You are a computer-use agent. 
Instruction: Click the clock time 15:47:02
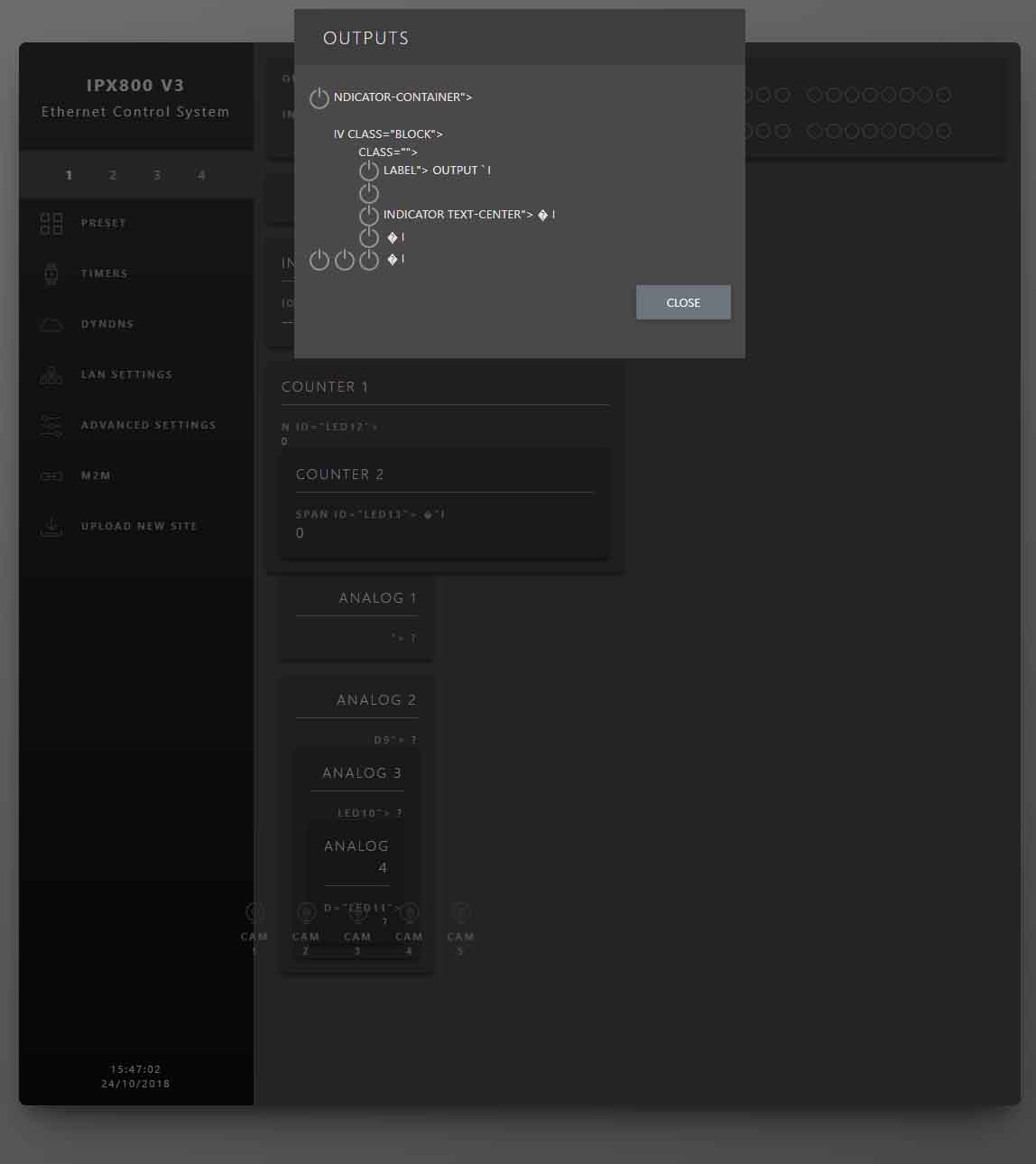[x=135, y=1069]
